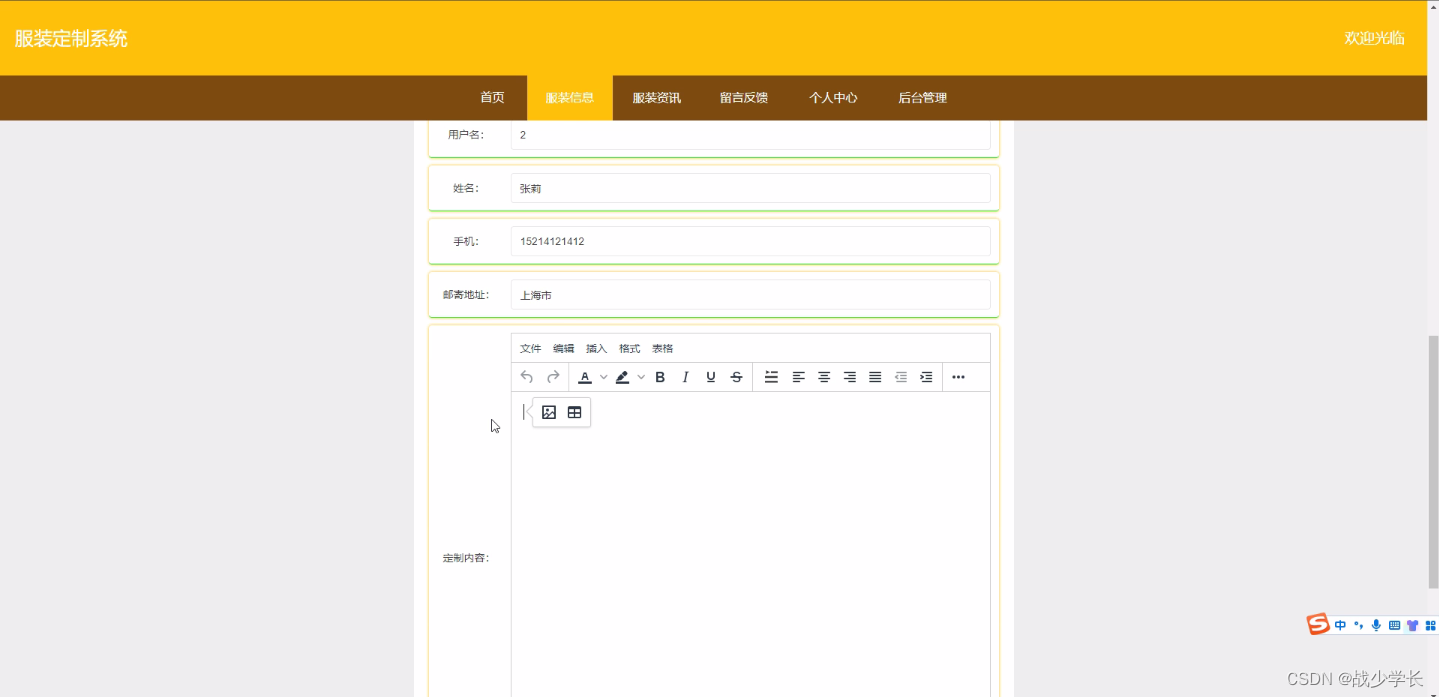Select the 服装信息 navigation tab
Image resolution: width=1439 pixels, height=697 pixels.
point(570,98)
